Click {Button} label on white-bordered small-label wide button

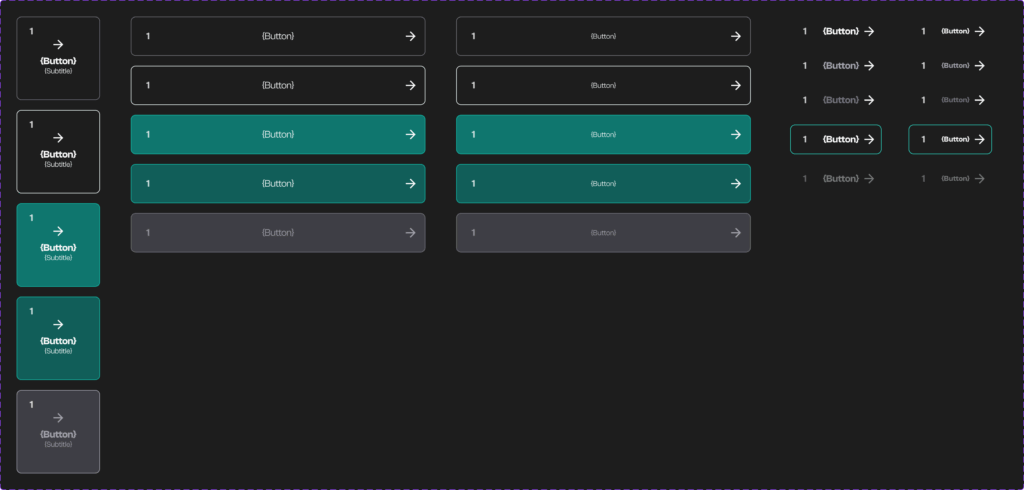(603, 85)
